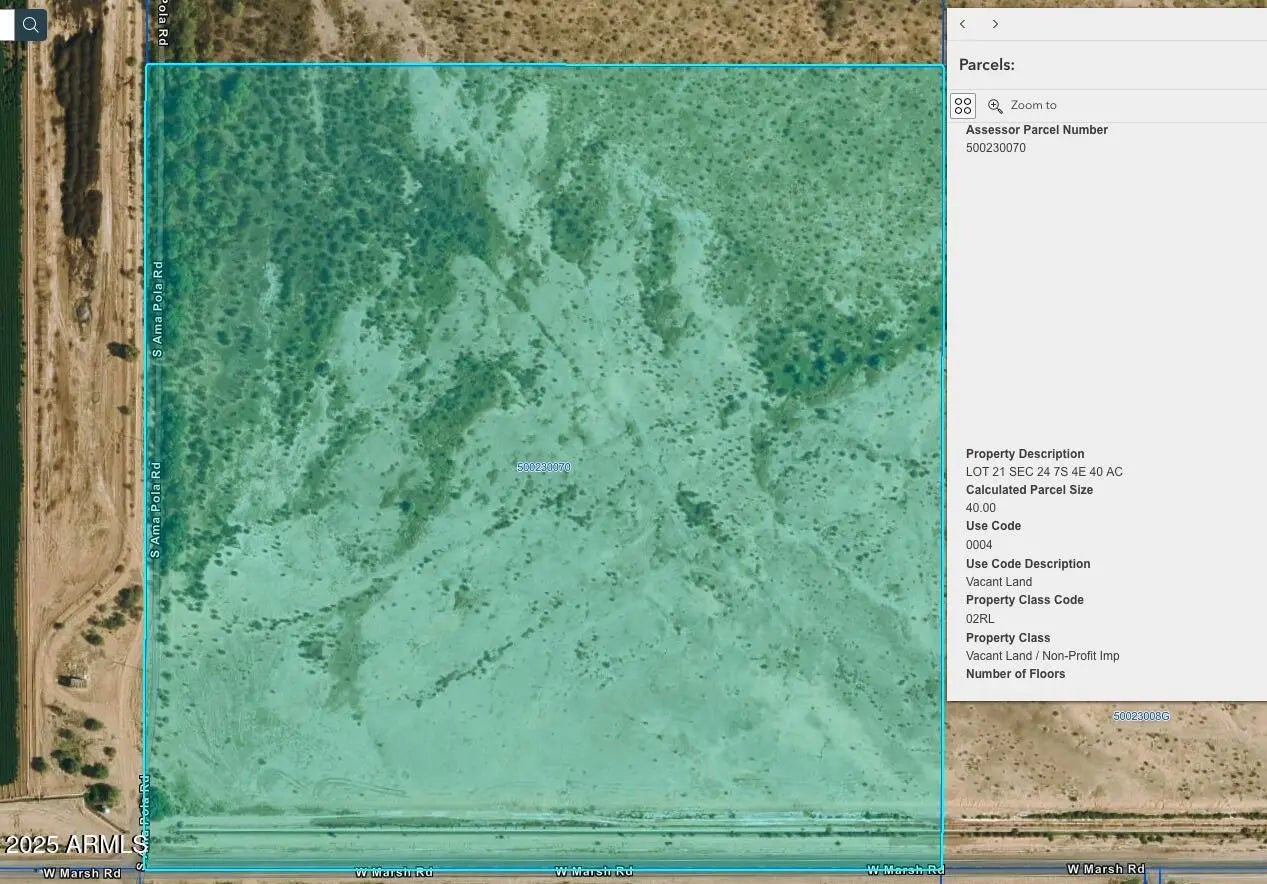Click the Vacant Land use code description
The height and width of the screenshot is (884, 1267).
point(998,582)
